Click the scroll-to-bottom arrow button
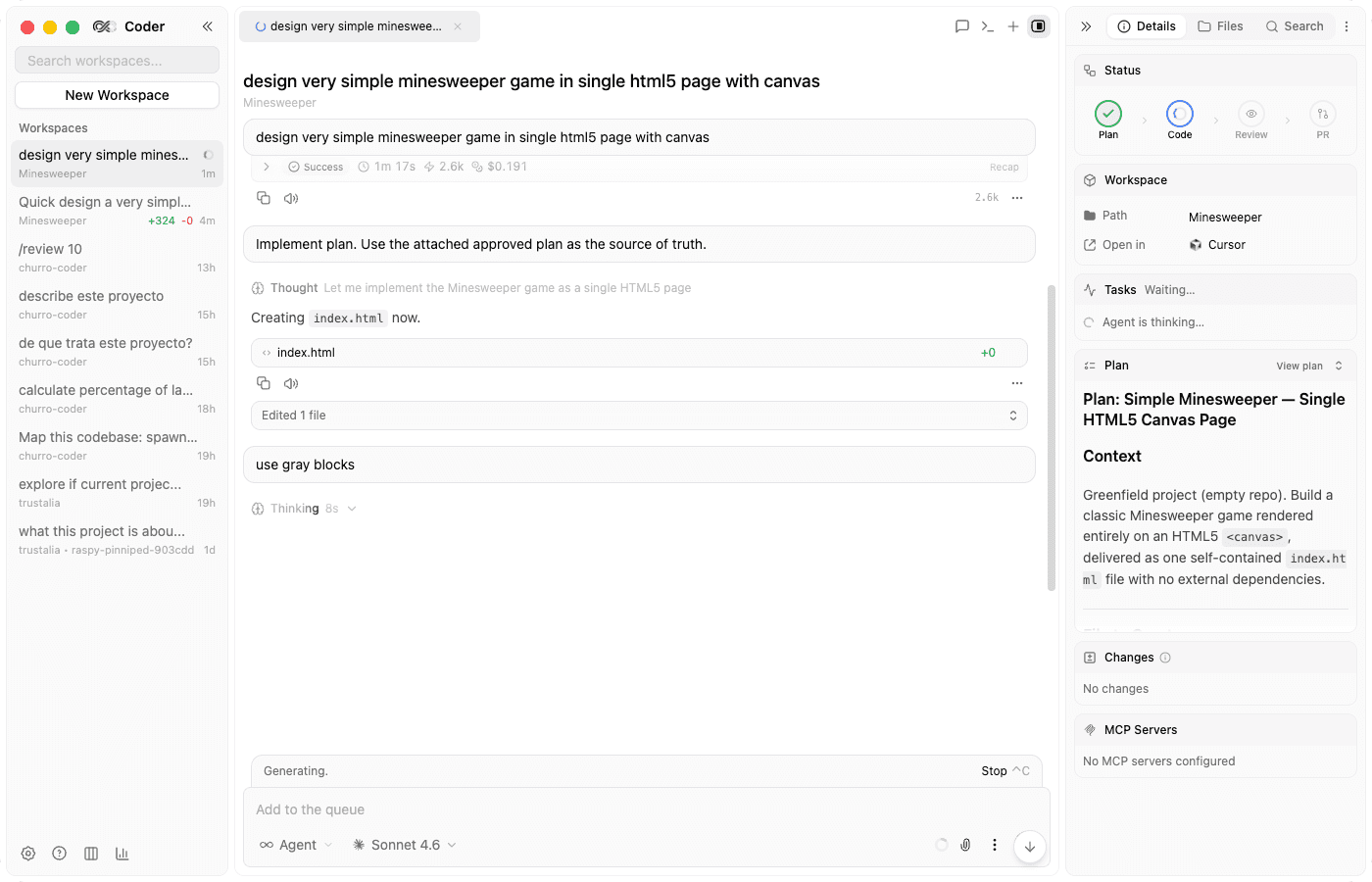 click(1030, 847)
